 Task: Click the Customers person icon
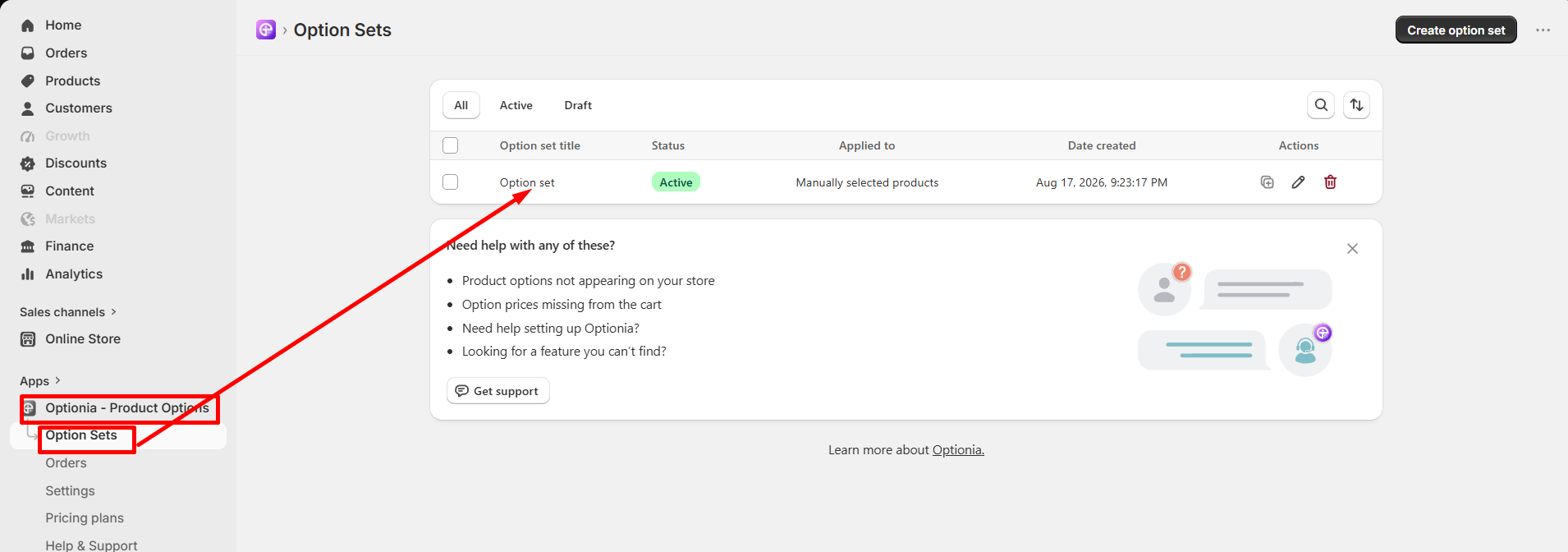[x=28, y=108]
